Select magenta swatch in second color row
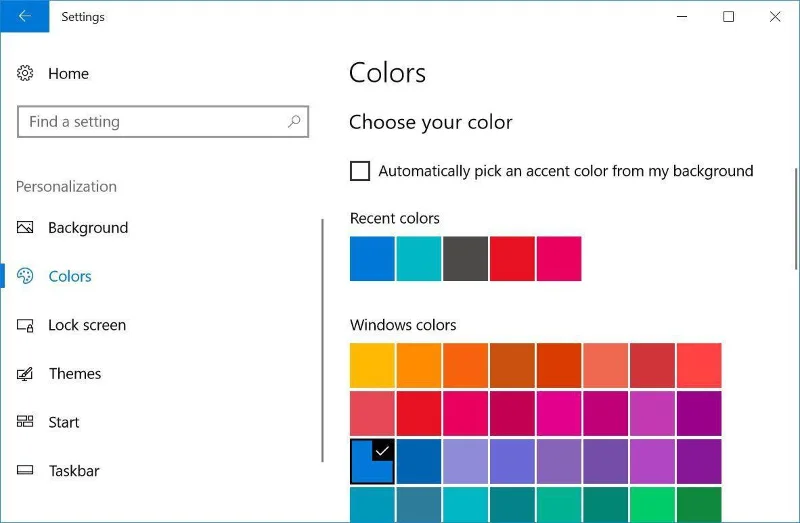Screen dimensions: 800x523 coord(559,413)
